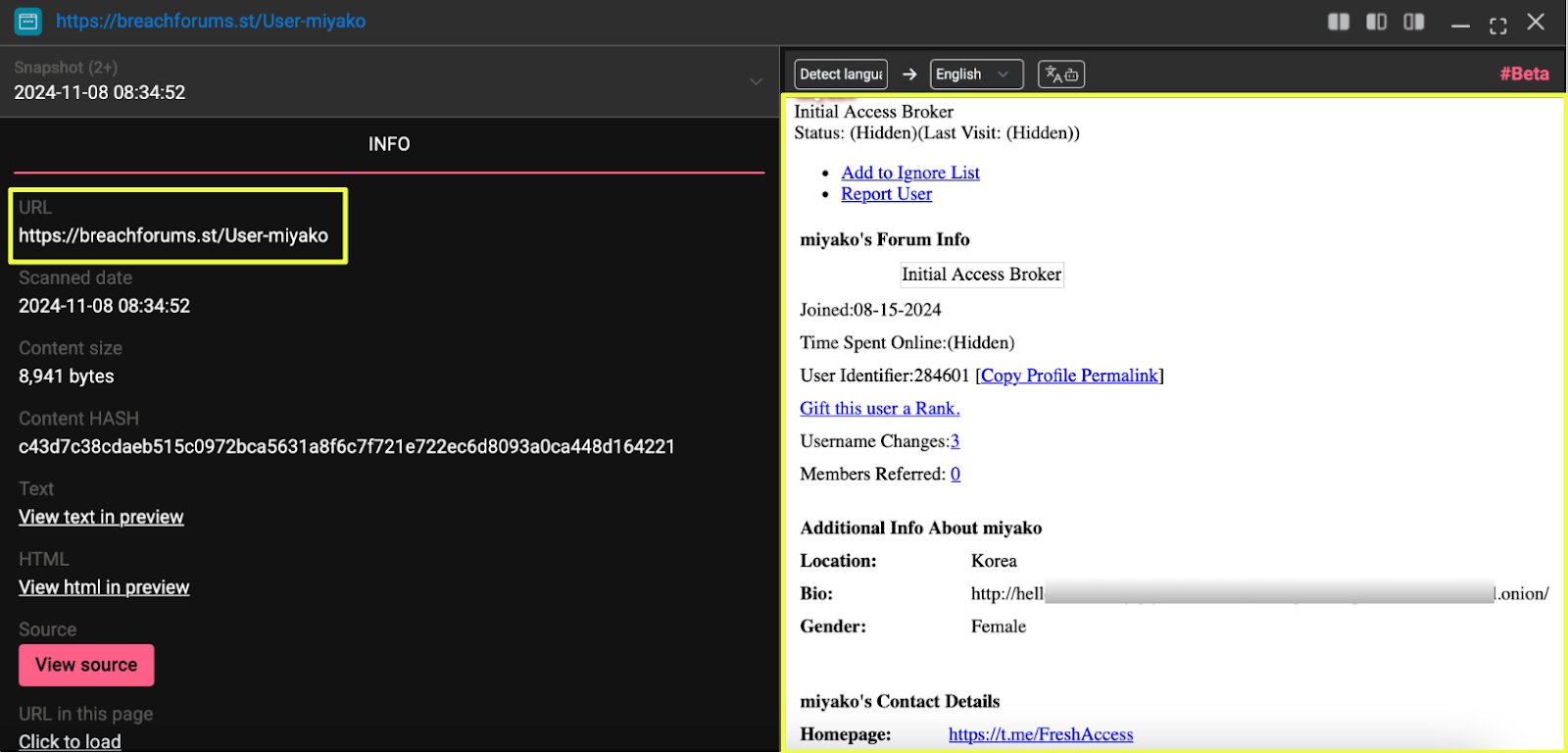Click the AI translate icon button
The image size is (1568, 753).
[x=1060, y=75]
